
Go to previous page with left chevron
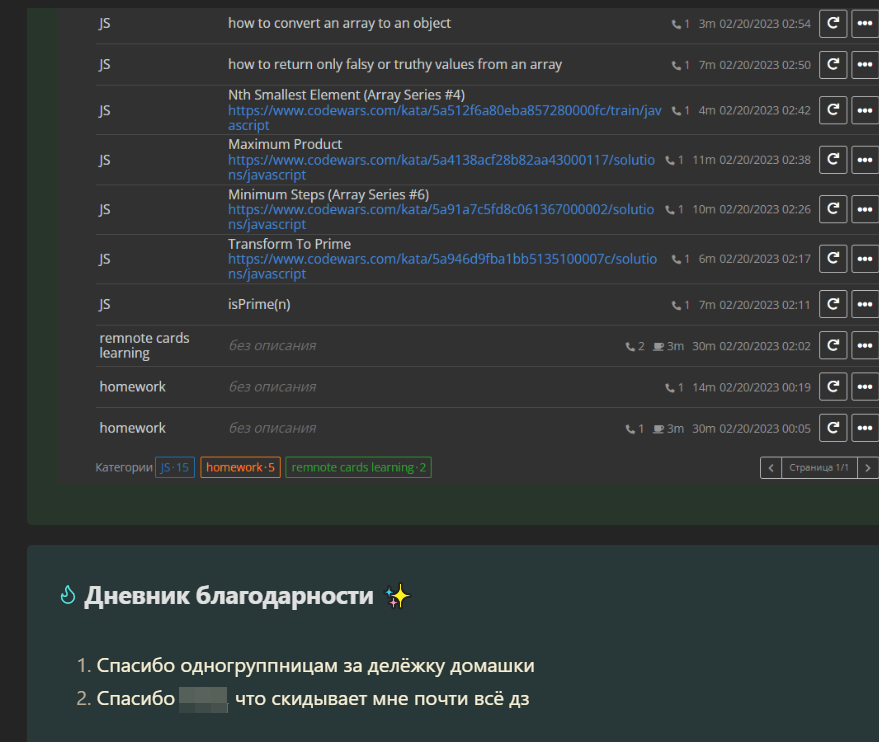(770, 467)
